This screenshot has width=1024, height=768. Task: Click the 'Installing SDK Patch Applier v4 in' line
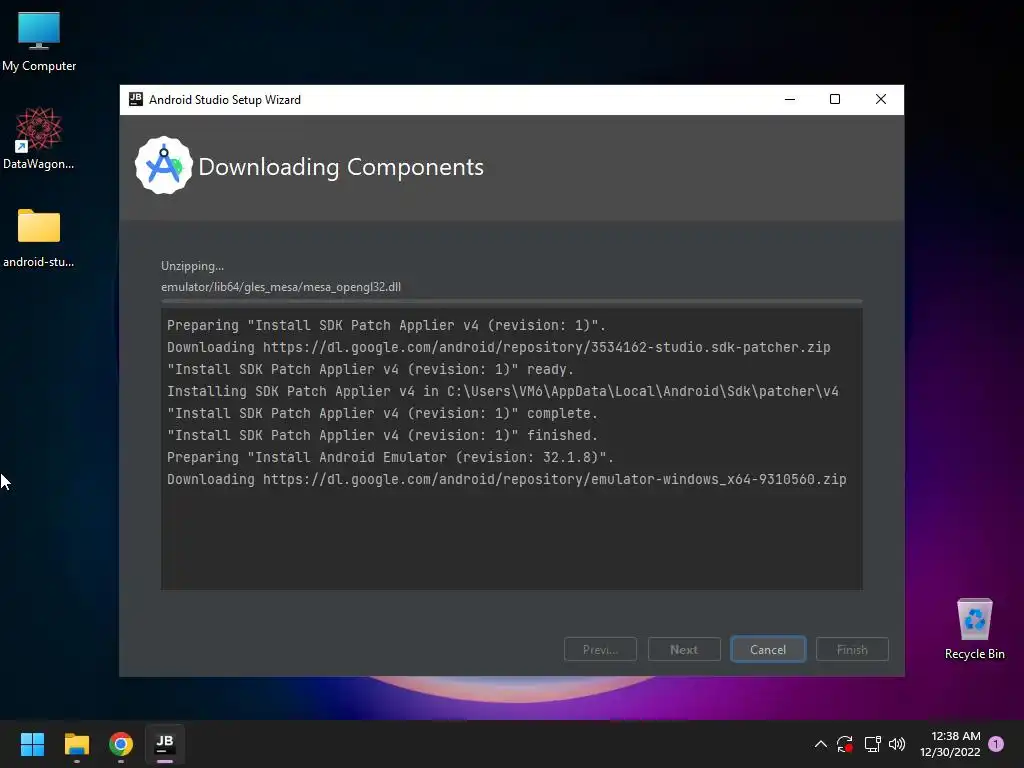(x=502, y=392)
